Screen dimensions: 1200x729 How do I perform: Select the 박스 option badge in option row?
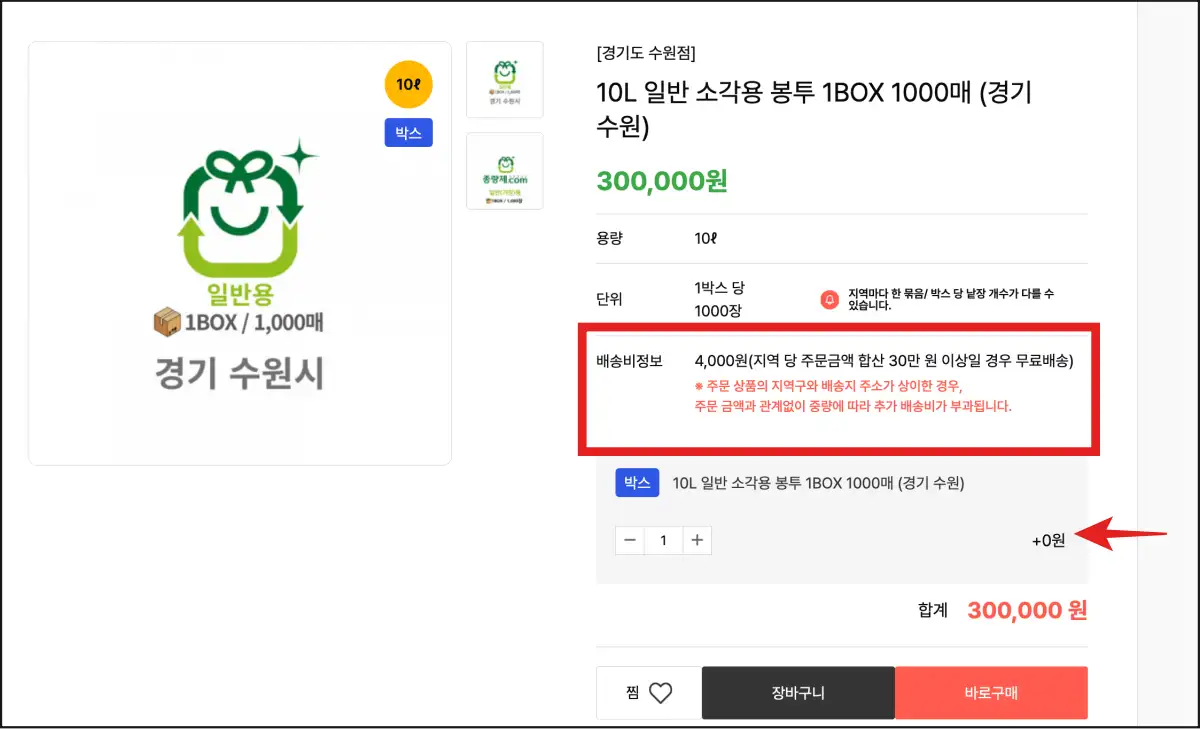(x=637, y=482)
